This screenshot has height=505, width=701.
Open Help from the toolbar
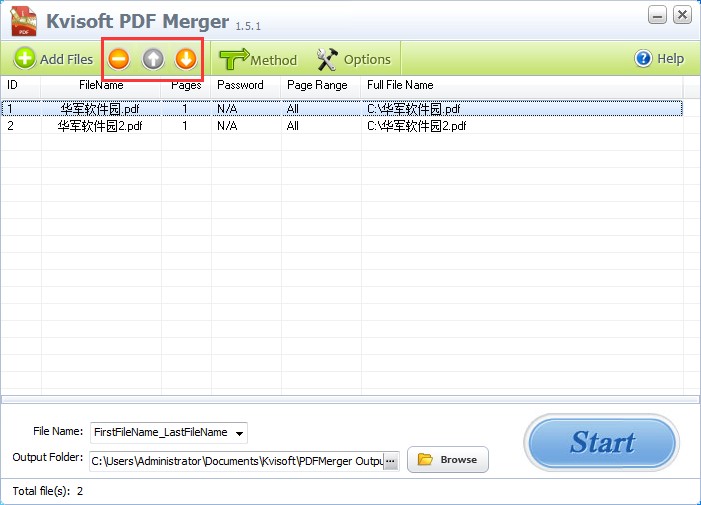tap(659, 59)
